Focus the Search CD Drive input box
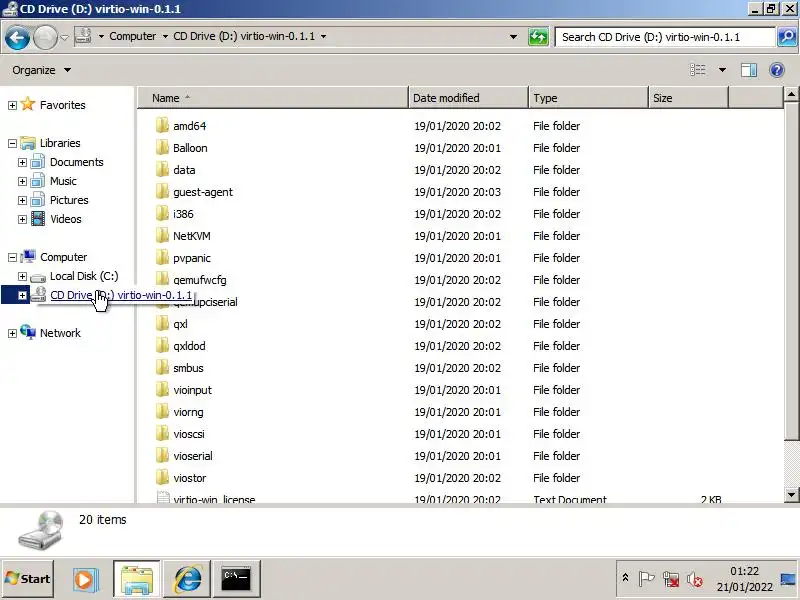The height and width of the screenshot is (600, 800). (x=665, y=37)
